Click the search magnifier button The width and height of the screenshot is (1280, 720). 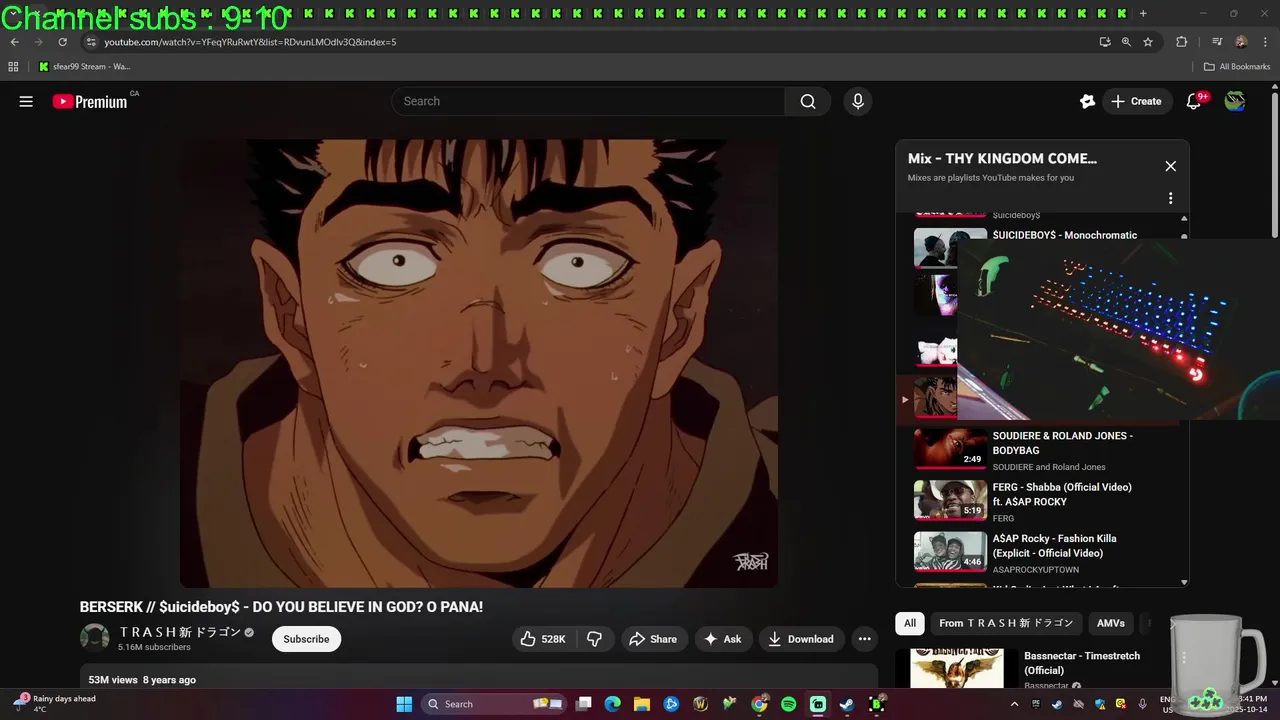(808, 101)
